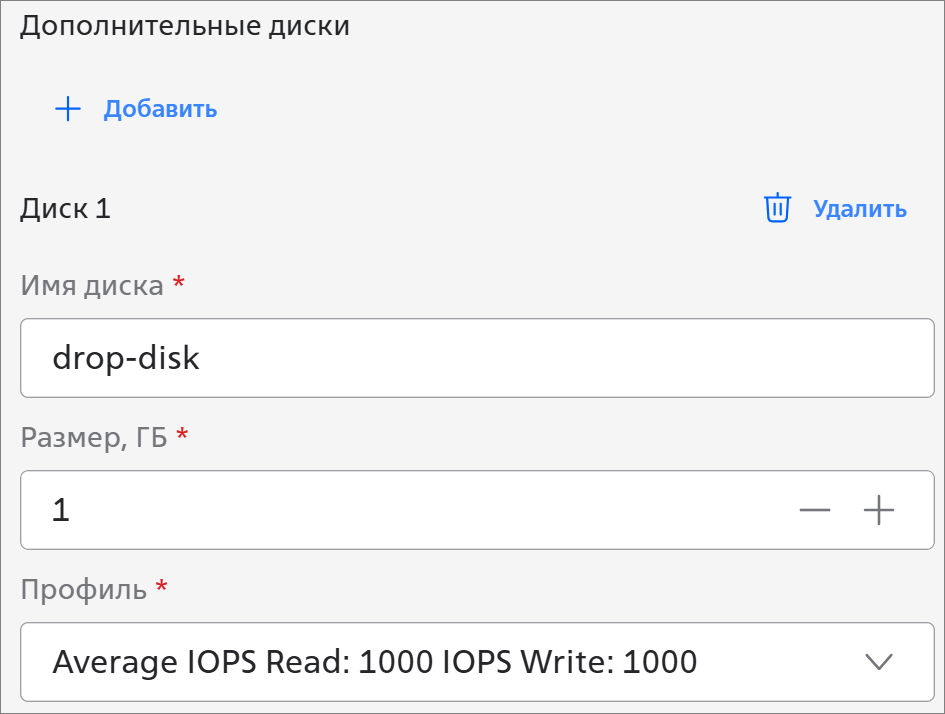Image resolution: width=945 pixels, height=714 pixels.
Task: Open the Профиль dropdown list
Action: [476, 662]
